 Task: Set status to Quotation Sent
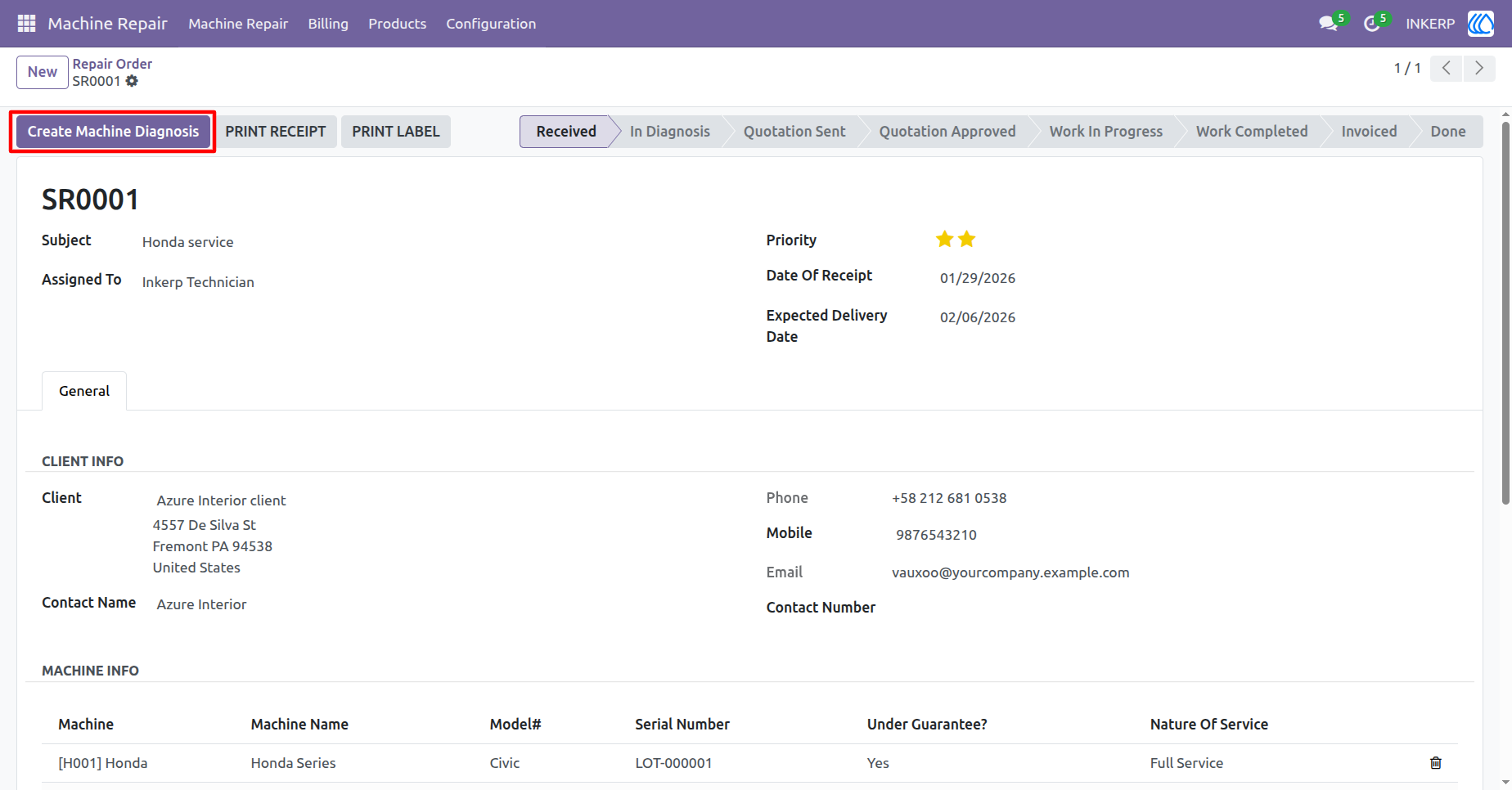794,132
